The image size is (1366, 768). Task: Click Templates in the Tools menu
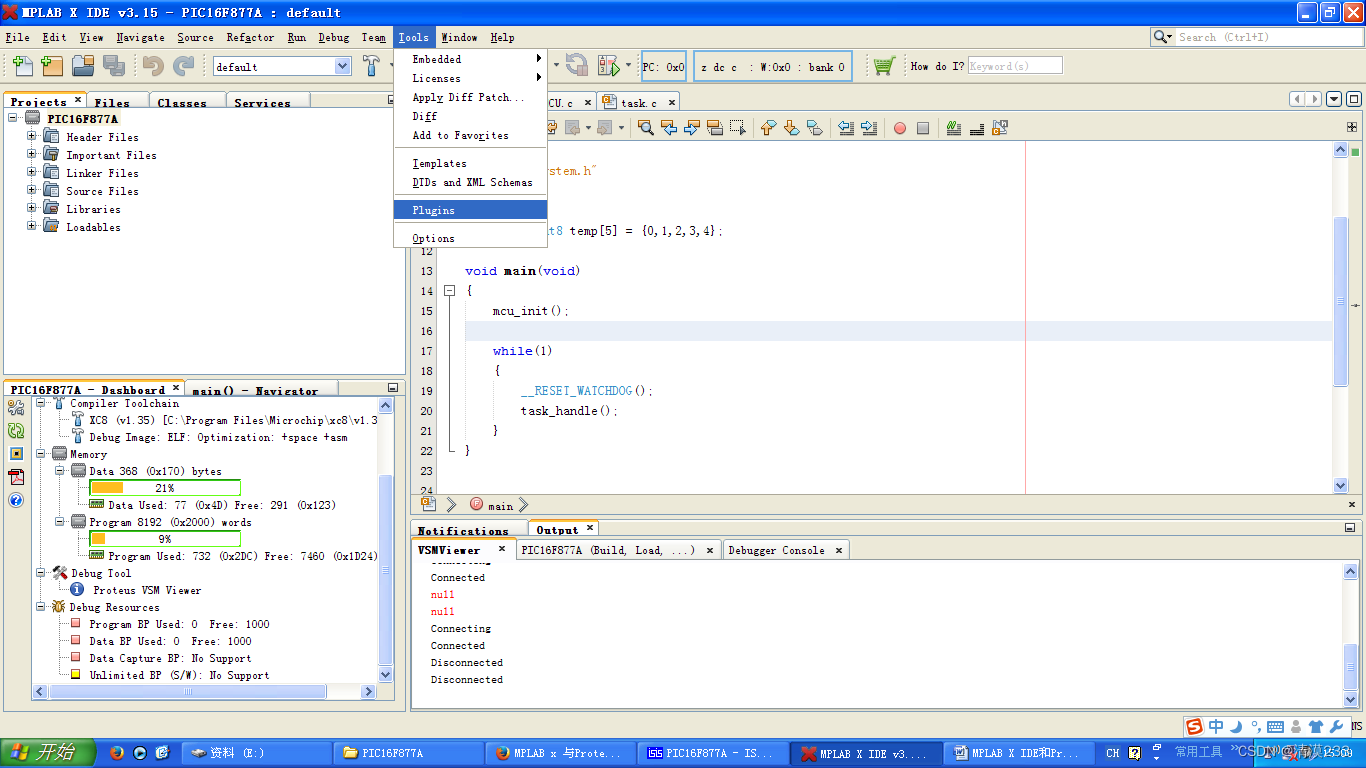tap(471, 163)
